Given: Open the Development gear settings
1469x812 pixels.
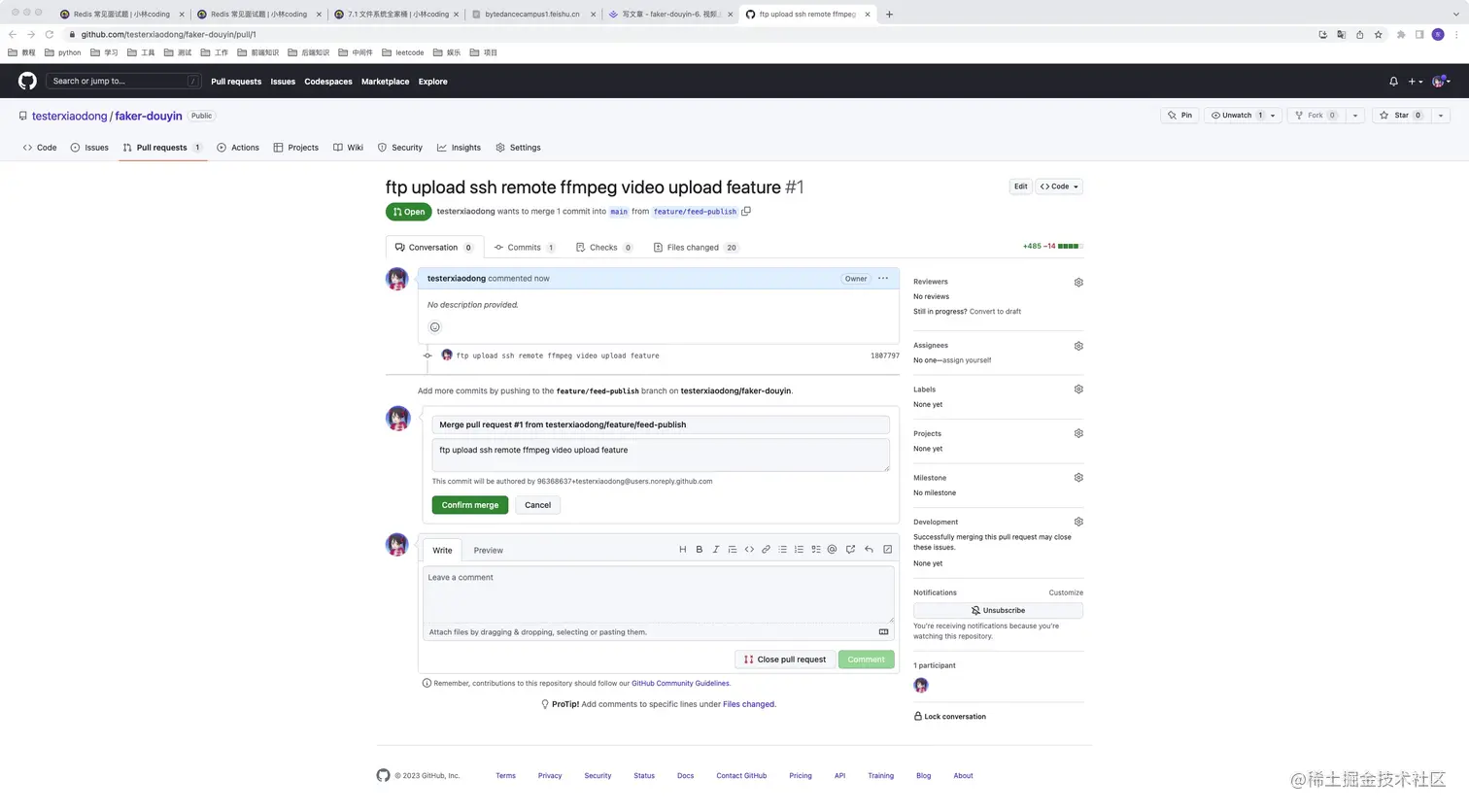Looking at the screenshot, I should (1078, 523).
